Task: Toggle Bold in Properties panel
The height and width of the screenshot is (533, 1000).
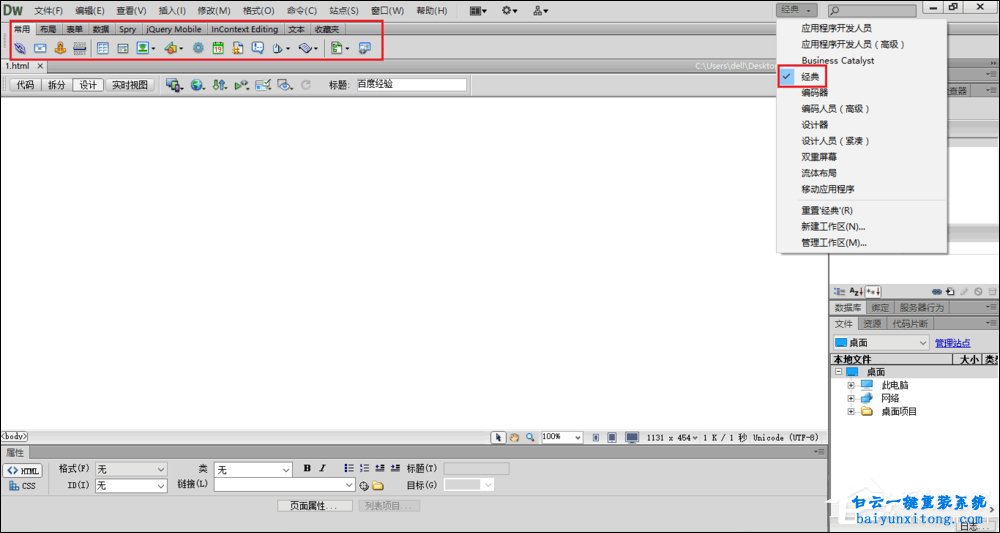Action: click(307, 468)
